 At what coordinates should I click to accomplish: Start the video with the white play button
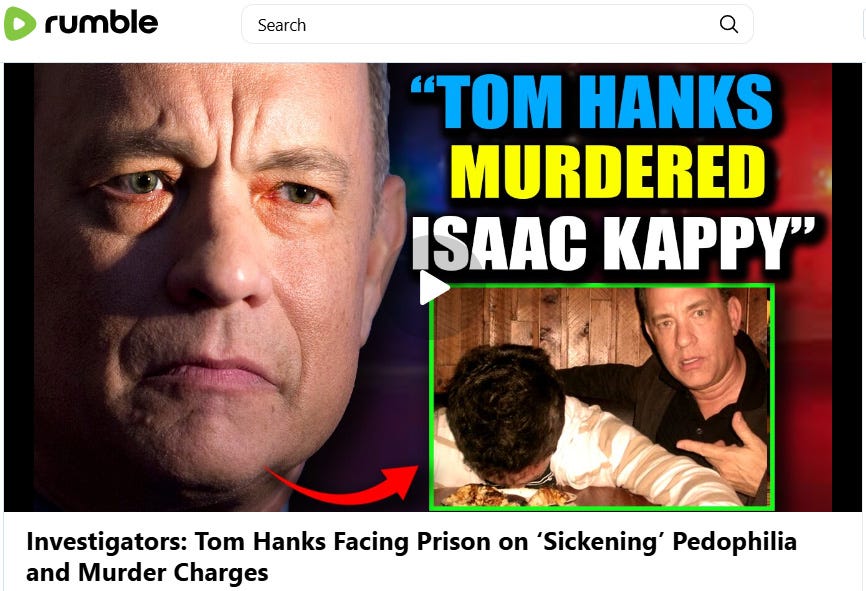[x=434, y=287]
